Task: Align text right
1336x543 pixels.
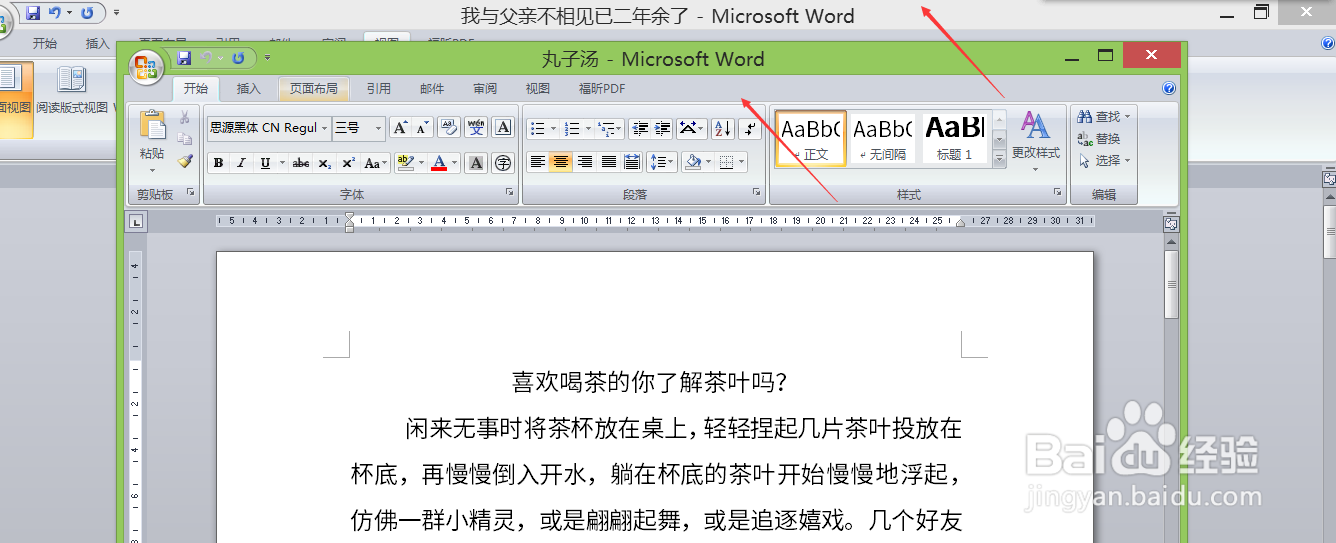Action: pos(585,162)
